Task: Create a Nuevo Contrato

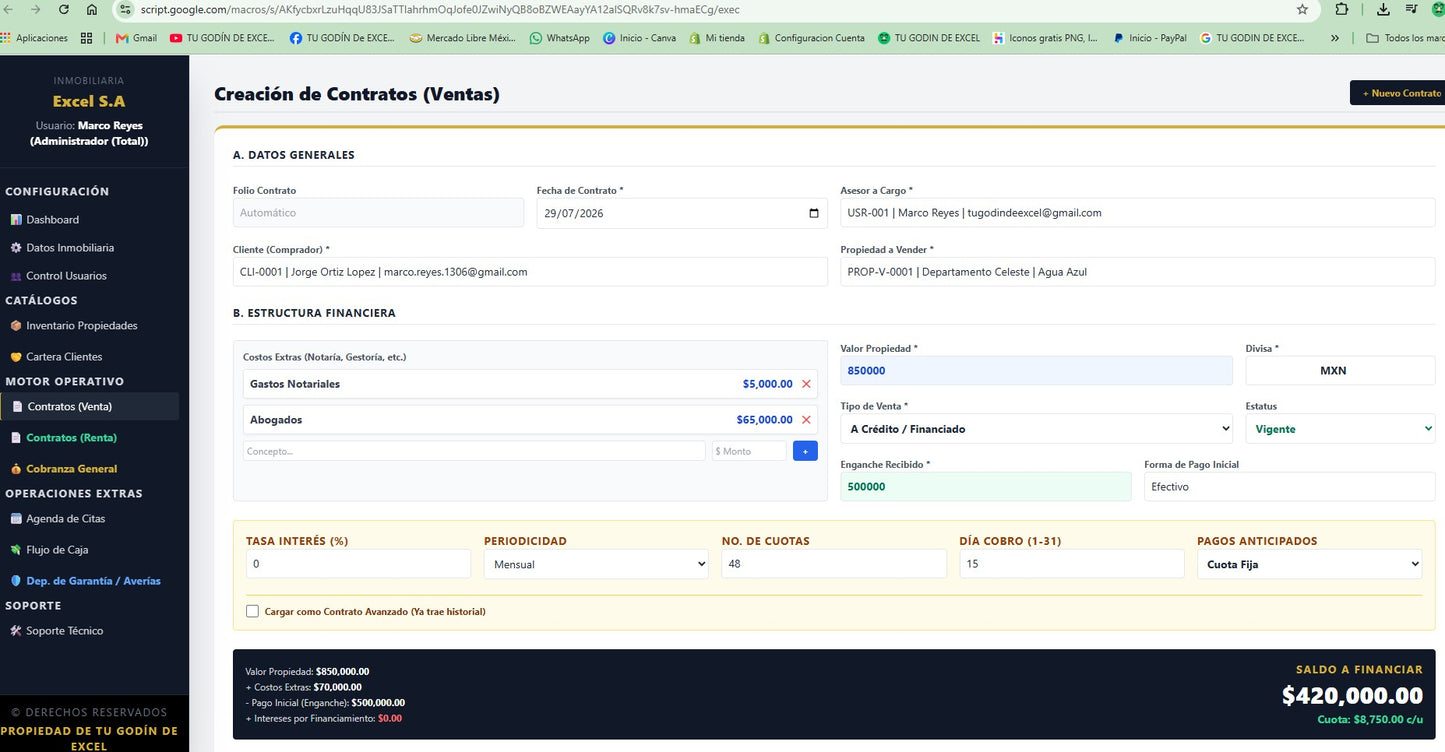Action: tap(1398, 93)
